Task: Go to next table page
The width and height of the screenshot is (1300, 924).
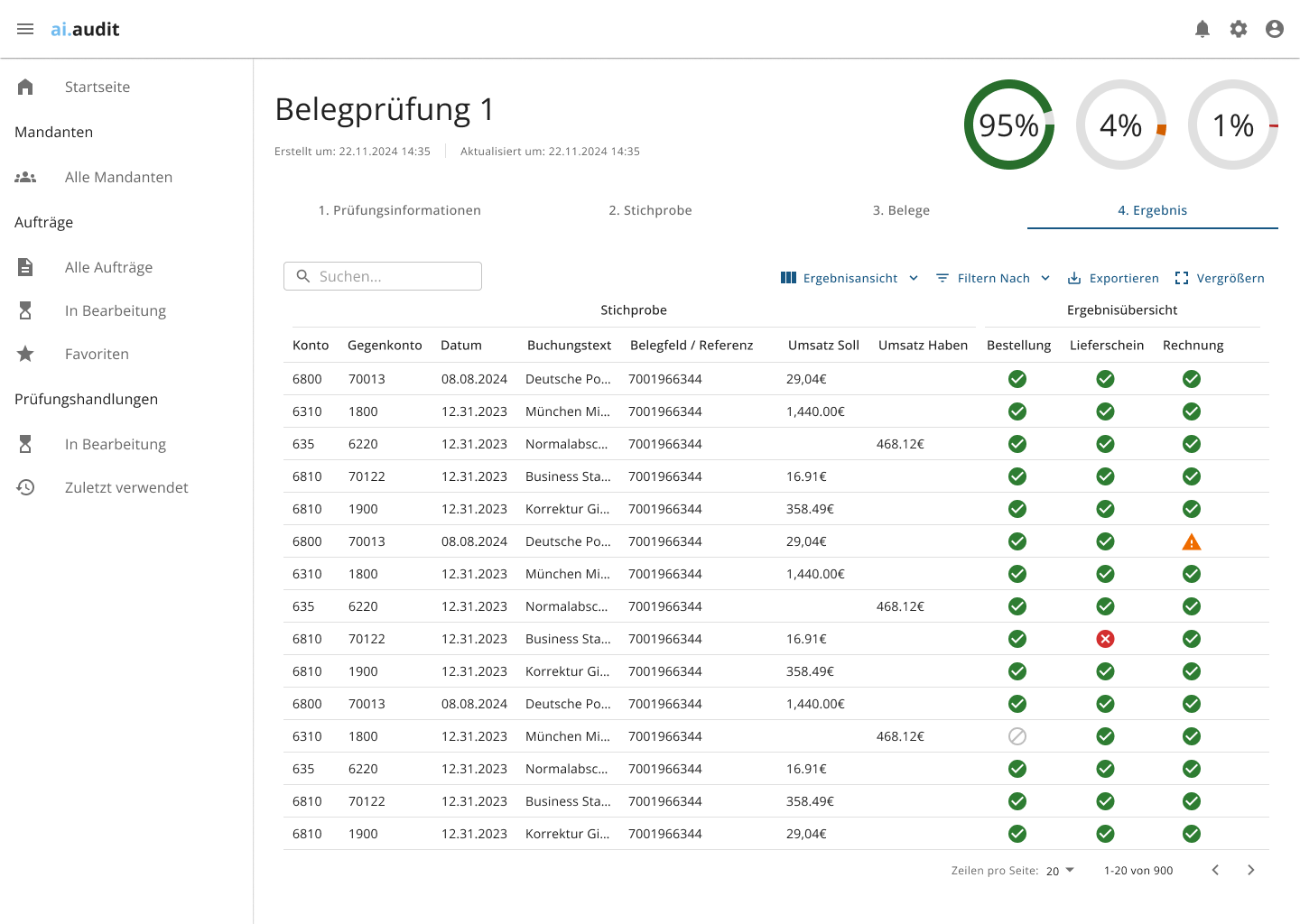Action: (x=1250, y=870)
